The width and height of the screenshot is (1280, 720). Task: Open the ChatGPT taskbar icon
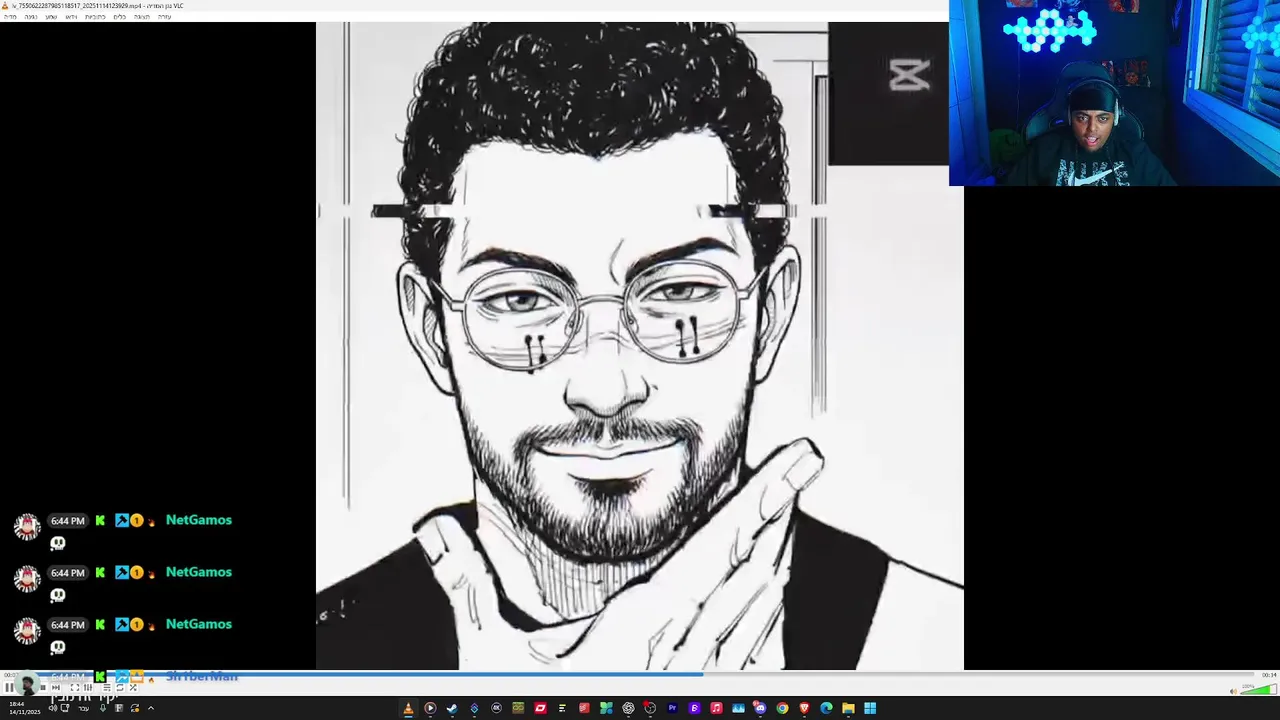point(628,708)
